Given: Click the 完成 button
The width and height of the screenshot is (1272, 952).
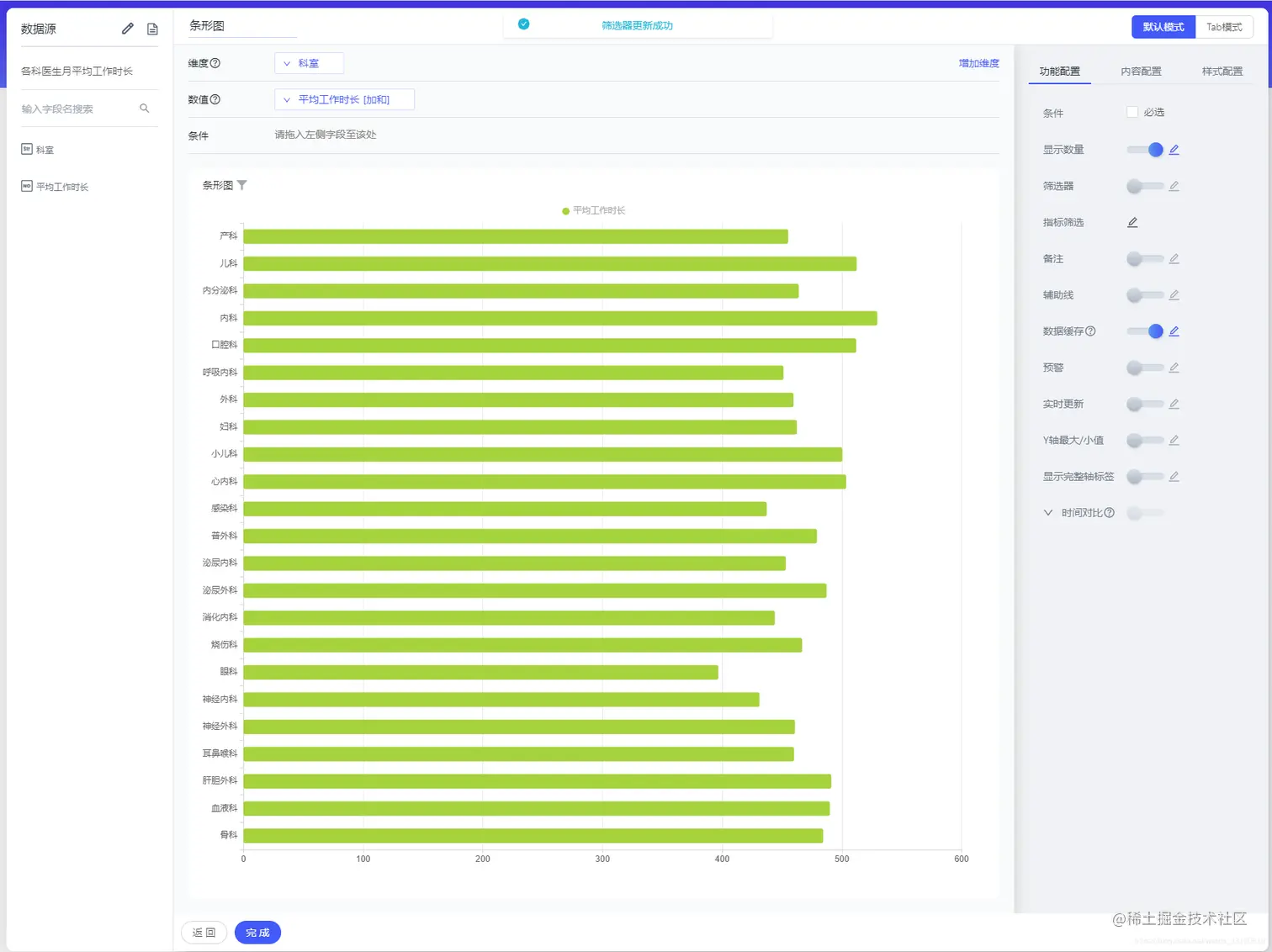Looking at the screenshot, I should coord(257,933).
